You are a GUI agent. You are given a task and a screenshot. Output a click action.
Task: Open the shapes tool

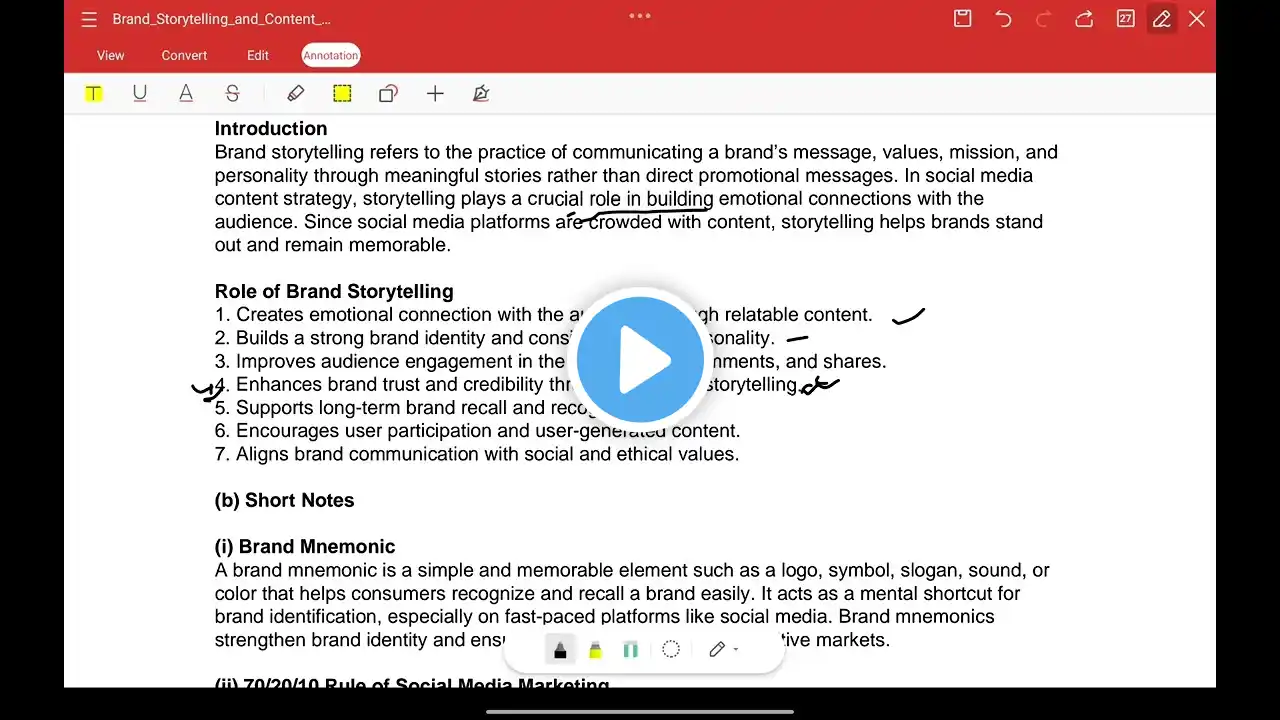[x=388, y=93]
